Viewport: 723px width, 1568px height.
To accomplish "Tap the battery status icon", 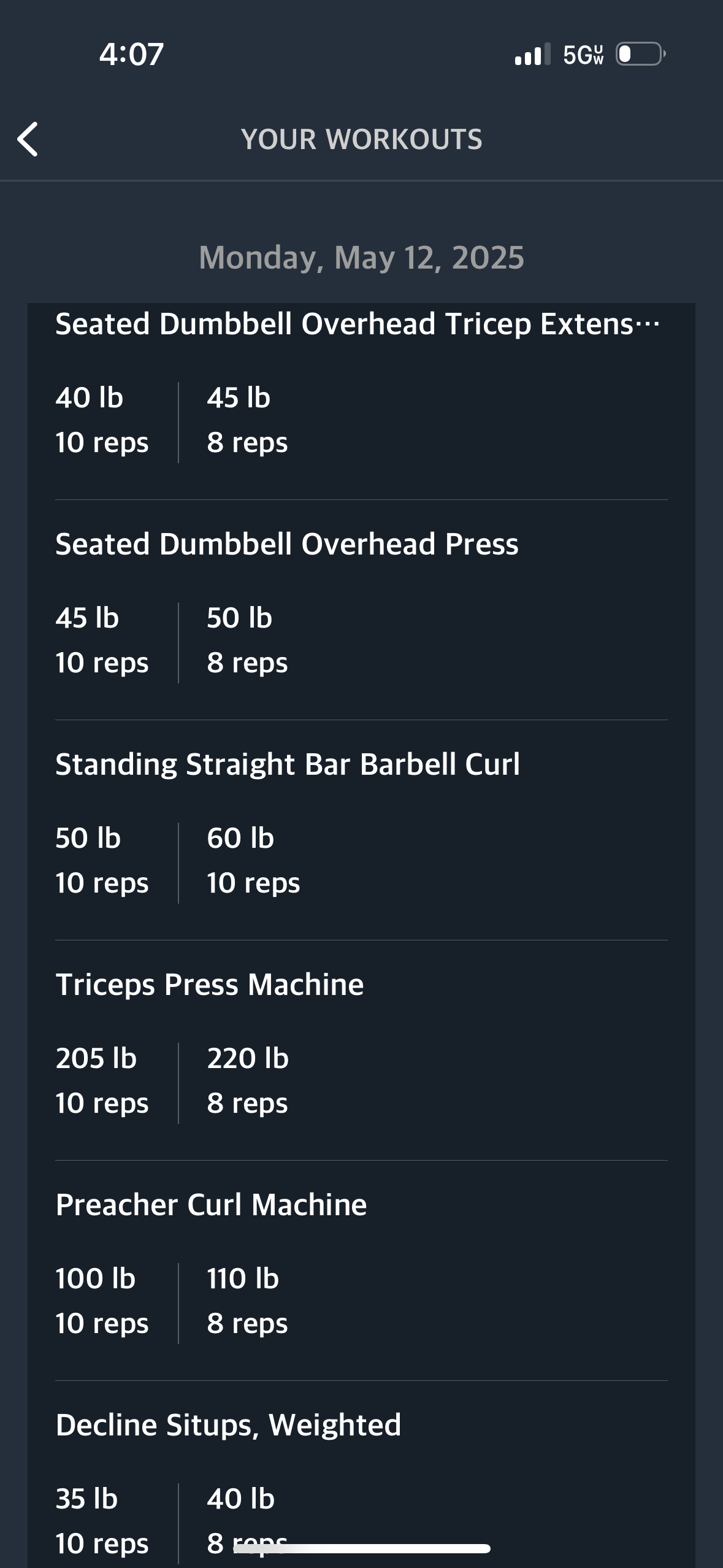I will point(641,54).
